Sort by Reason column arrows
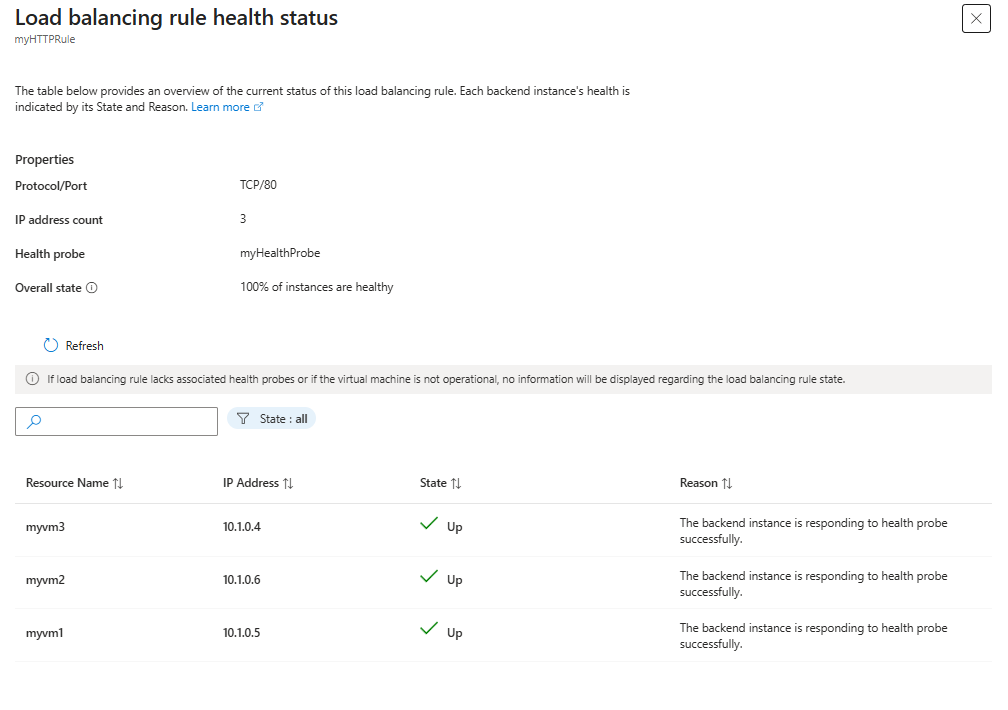This screenshot has height=710, width=1008. (x=727, y=483)
